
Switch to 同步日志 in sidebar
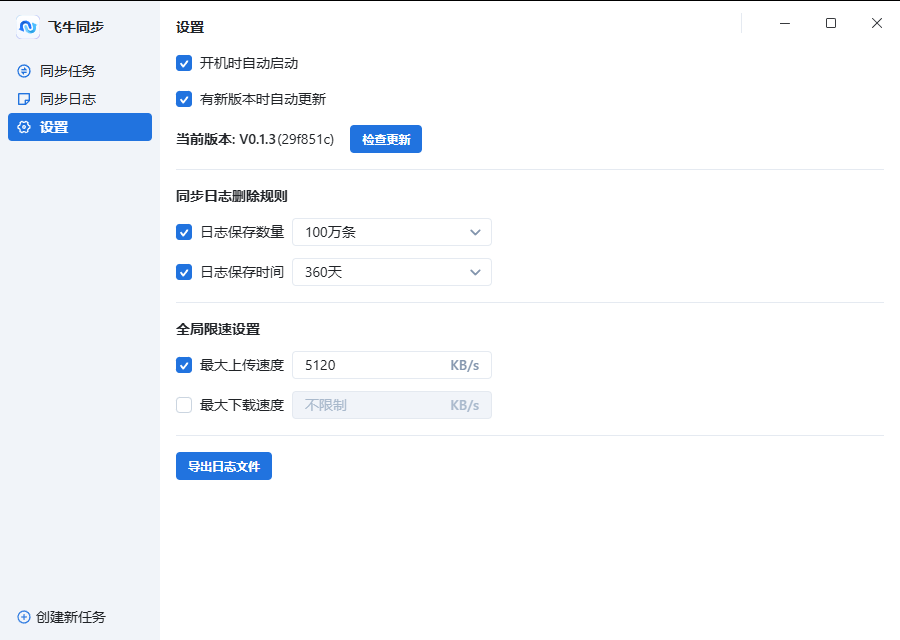(x=68, y=99)
